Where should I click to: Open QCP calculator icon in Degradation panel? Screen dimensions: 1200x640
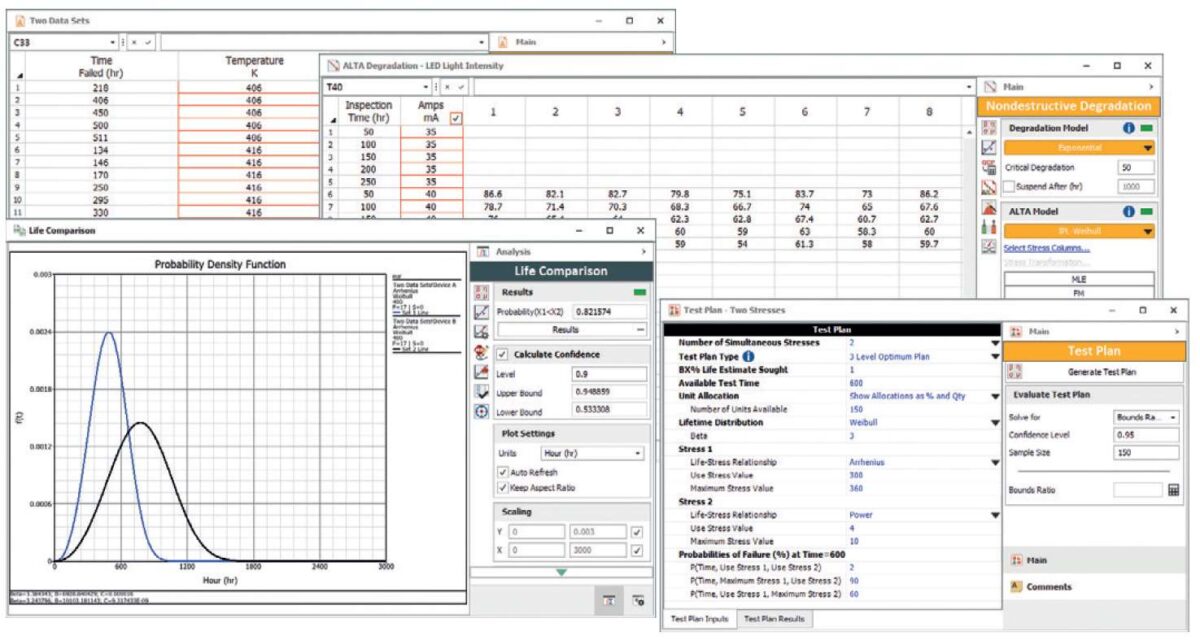tap(988, 167)
